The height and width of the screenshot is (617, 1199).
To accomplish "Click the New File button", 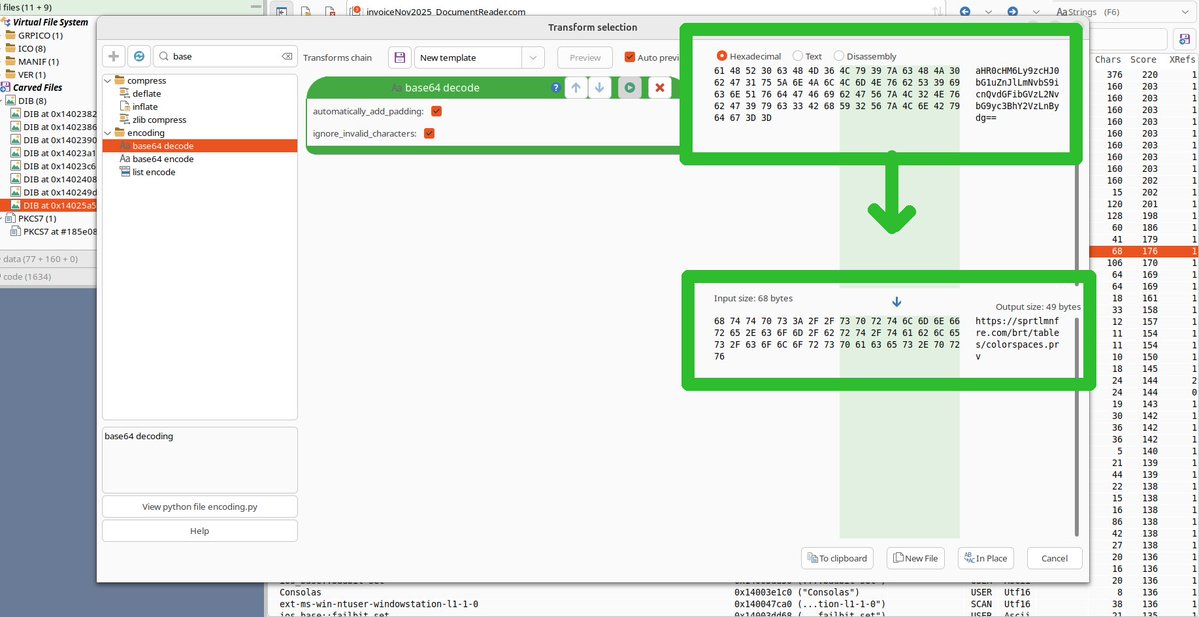I will (x=915, y=558).
